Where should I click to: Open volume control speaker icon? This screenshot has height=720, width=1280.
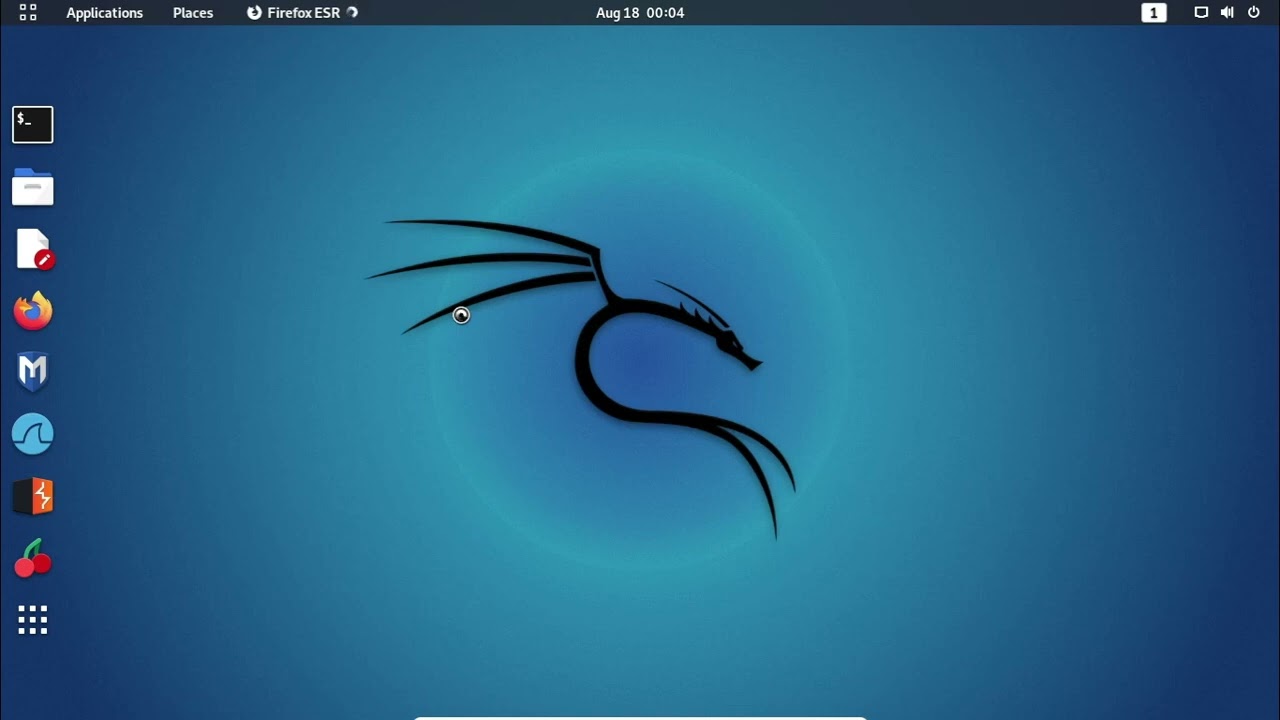pos(1227,13)
